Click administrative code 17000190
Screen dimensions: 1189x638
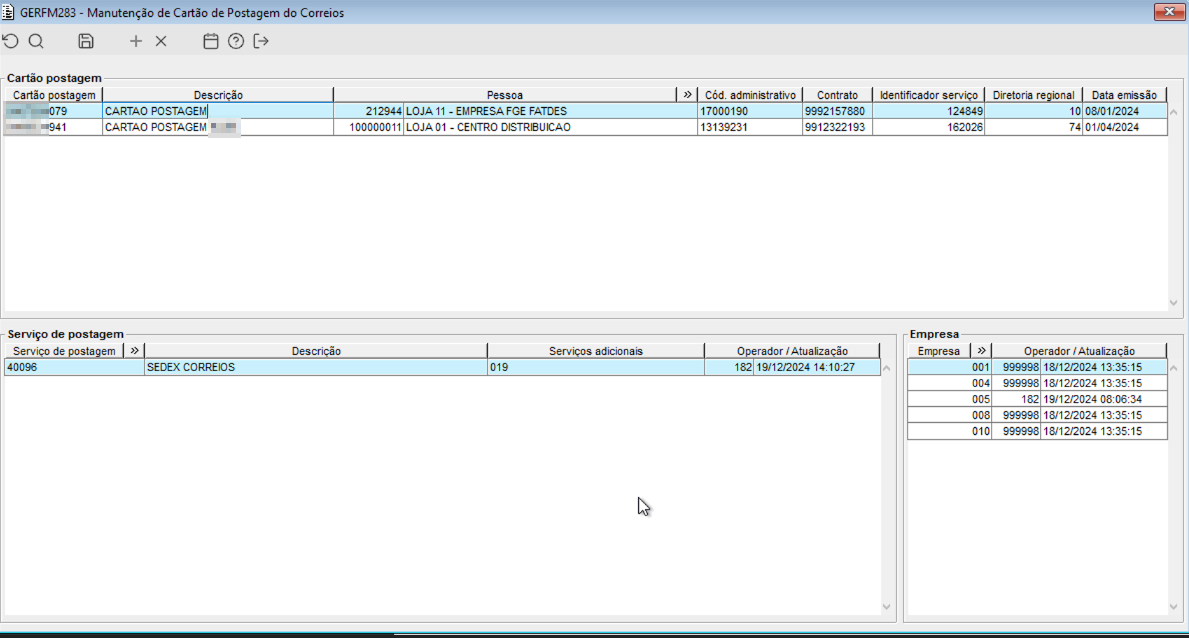[750, 111]
